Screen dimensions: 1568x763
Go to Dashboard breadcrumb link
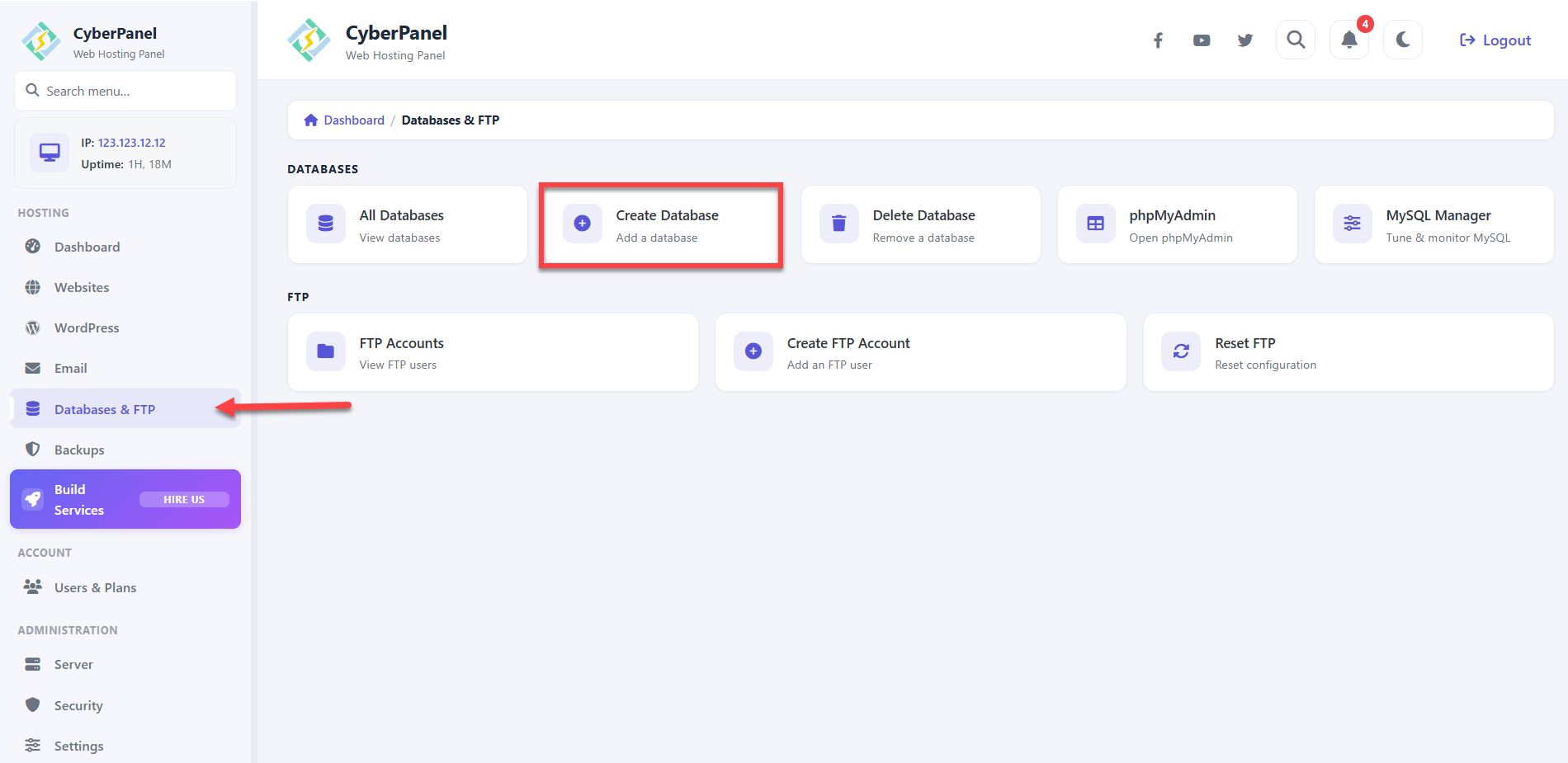click(x=354, y=120)
